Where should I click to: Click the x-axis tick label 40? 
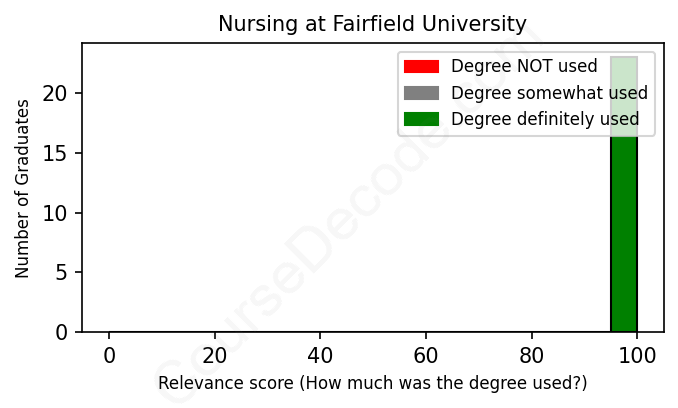(x=320, y=354)
